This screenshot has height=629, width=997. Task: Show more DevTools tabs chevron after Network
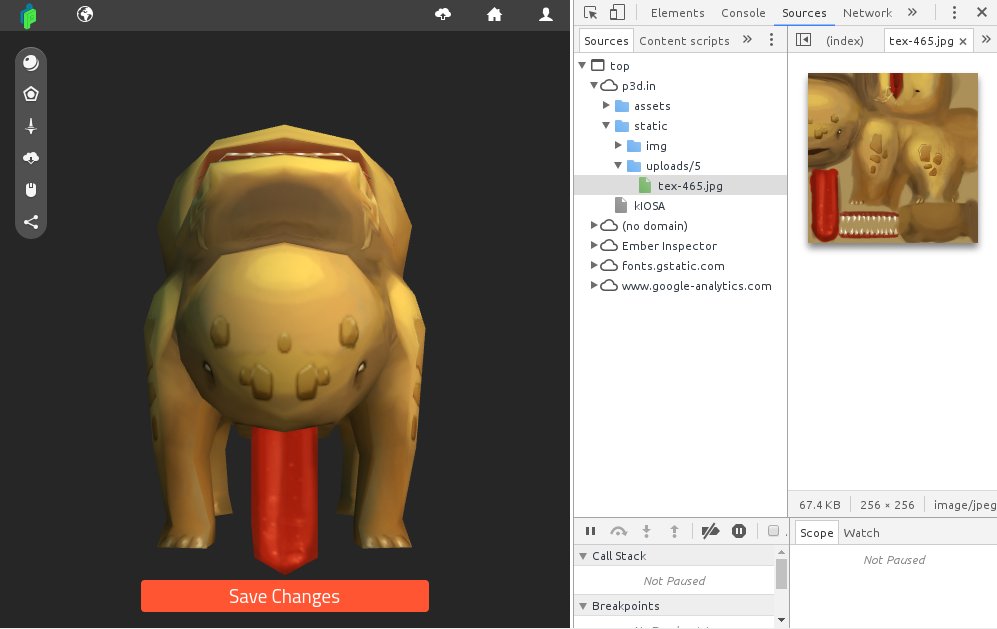pos(912,12)
